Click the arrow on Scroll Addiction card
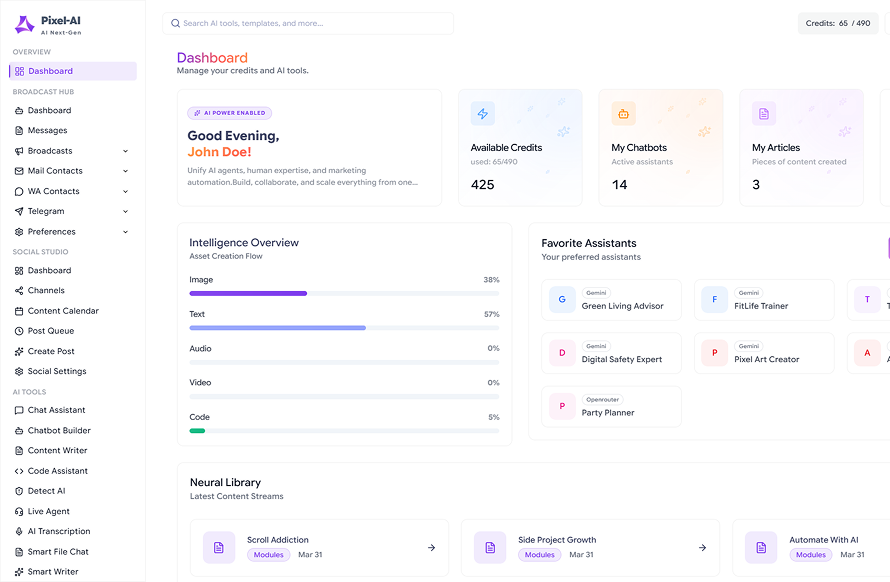 click(431, 548)
